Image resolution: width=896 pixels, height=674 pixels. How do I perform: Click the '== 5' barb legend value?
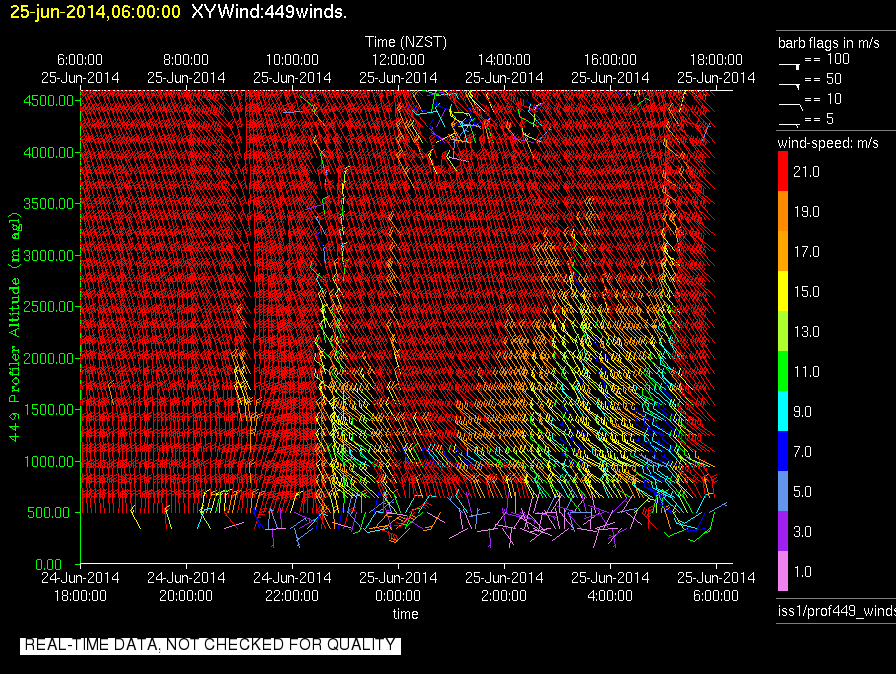819,119
